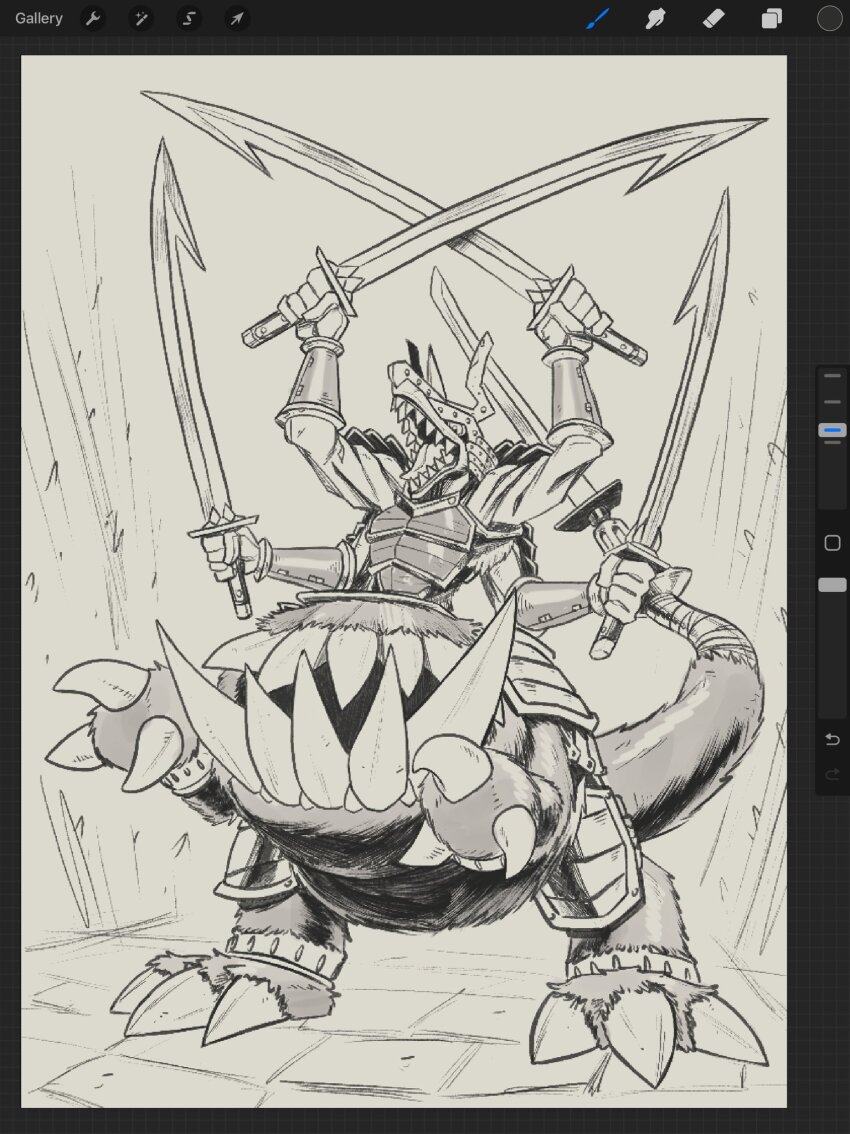Screen dimensions: 850x1134
Task: Return to the Gallery
Action: (x=38, y=18)
